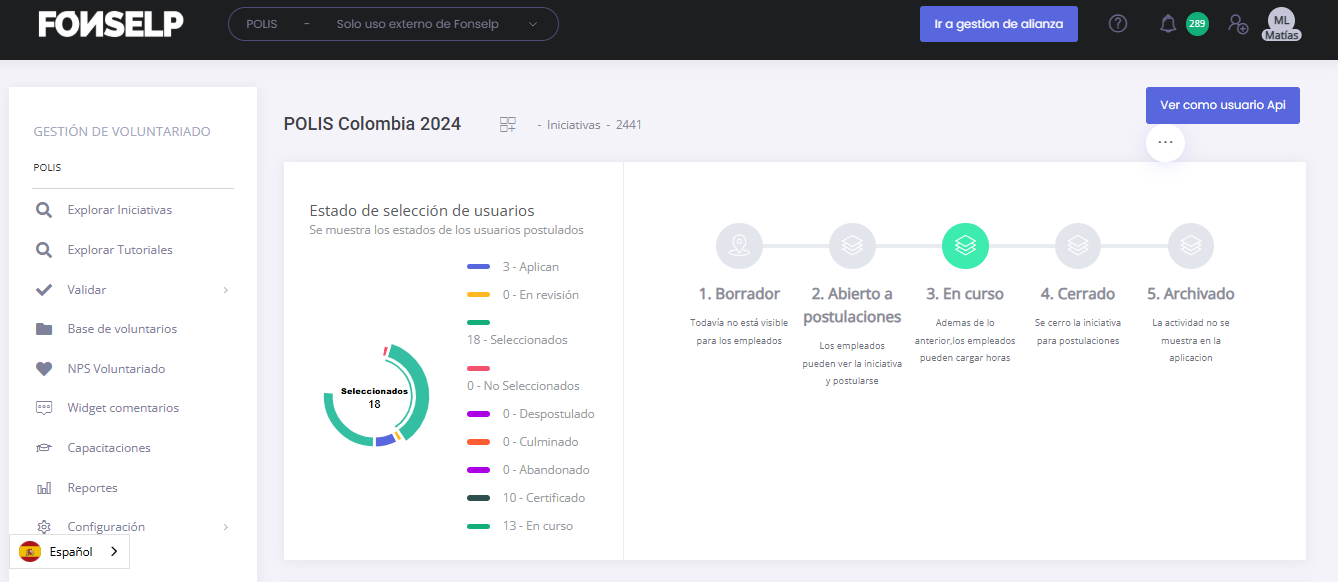Click the Ver como usuario Api button

tap(1222, 105)
